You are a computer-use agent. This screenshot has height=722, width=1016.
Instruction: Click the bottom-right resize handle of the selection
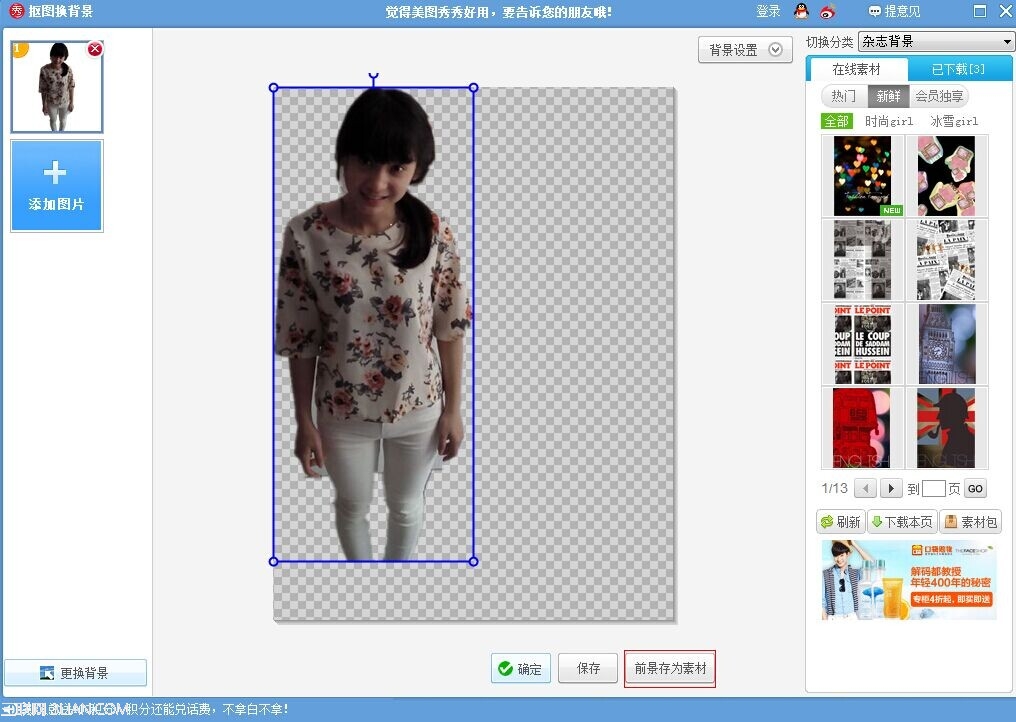pos(473,561)
